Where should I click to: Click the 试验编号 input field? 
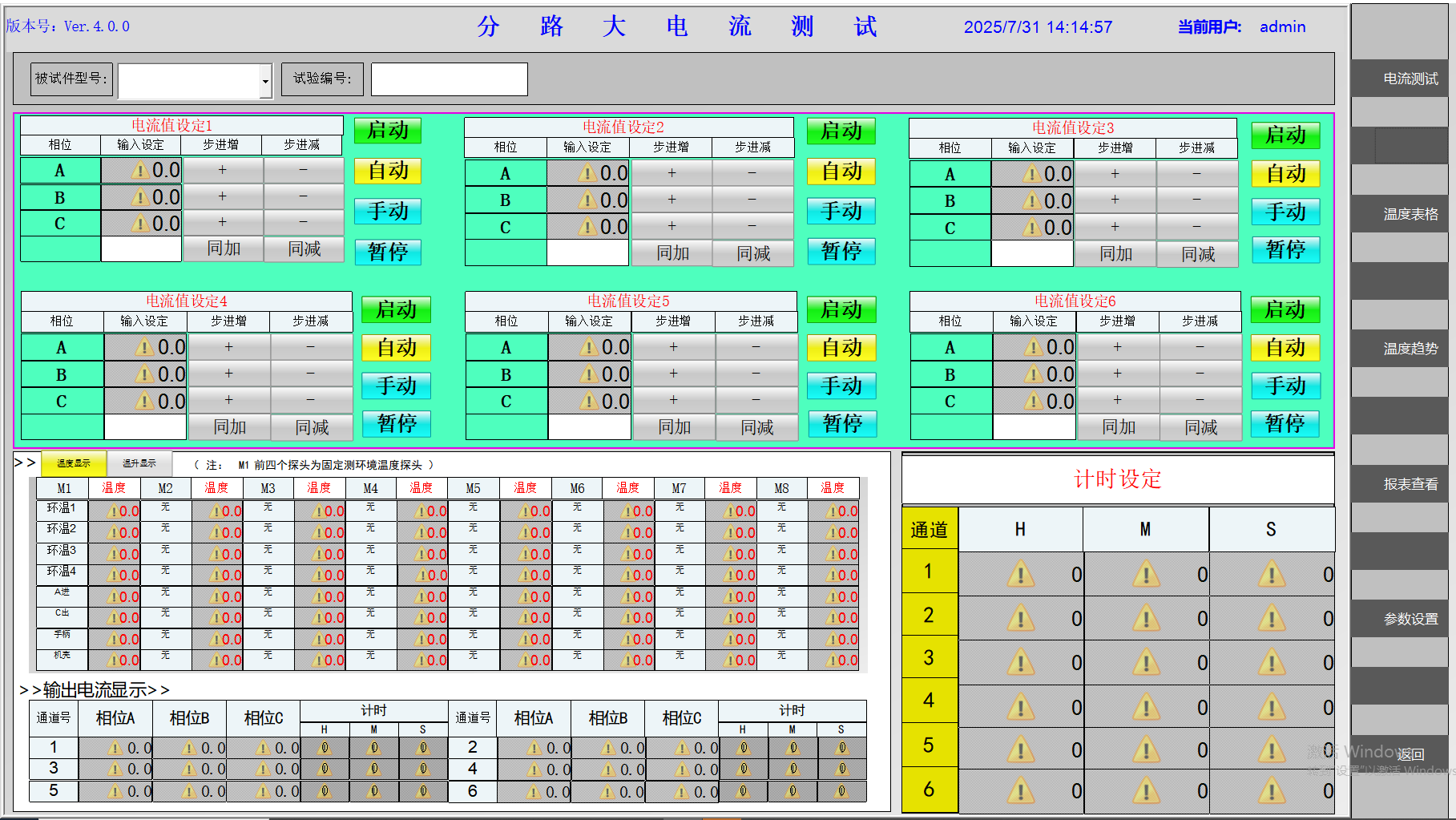click(449, 79)
